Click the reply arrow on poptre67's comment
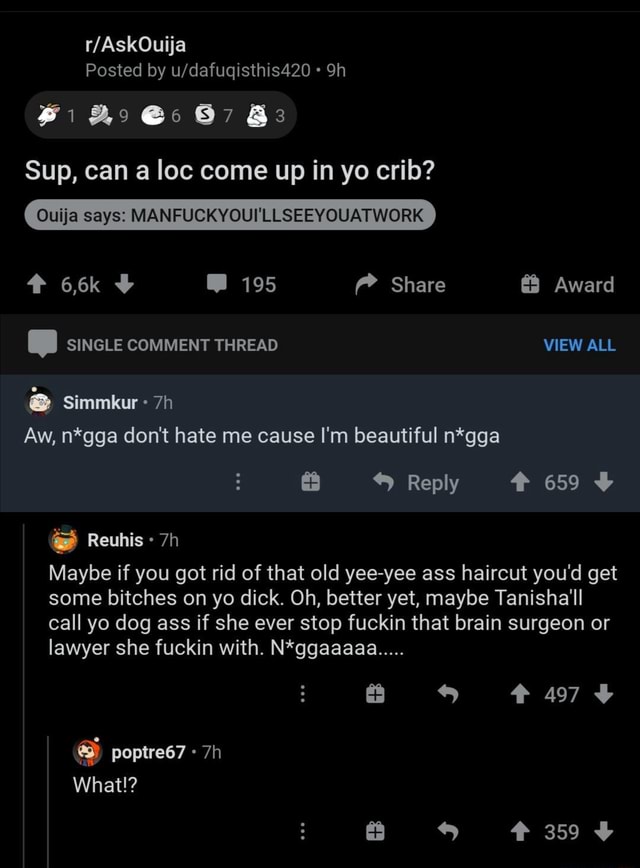640x868 pixels. (x=446, y=832)
